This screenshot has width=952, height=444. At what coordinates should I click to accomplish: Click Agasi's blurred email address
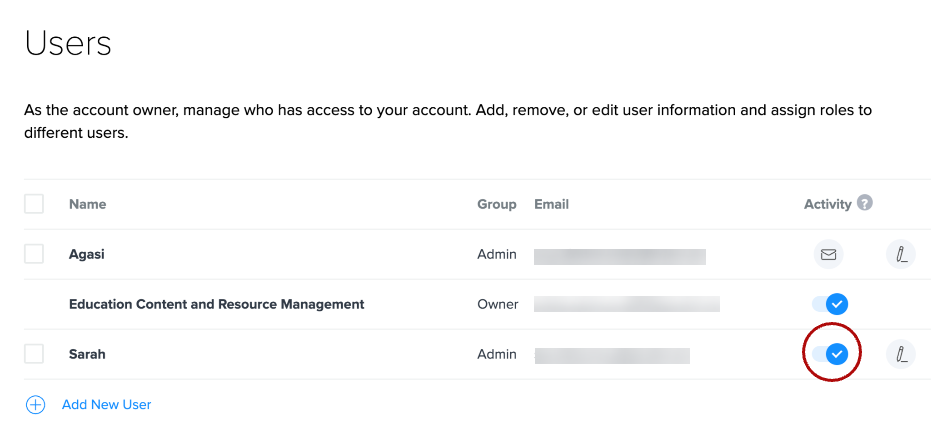point(620,256)
